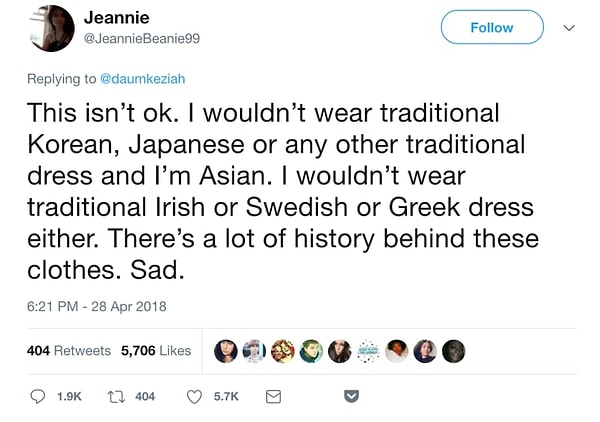Click the third liker avatar
Viewport: 600px width, 422px height.
point(283,351)
